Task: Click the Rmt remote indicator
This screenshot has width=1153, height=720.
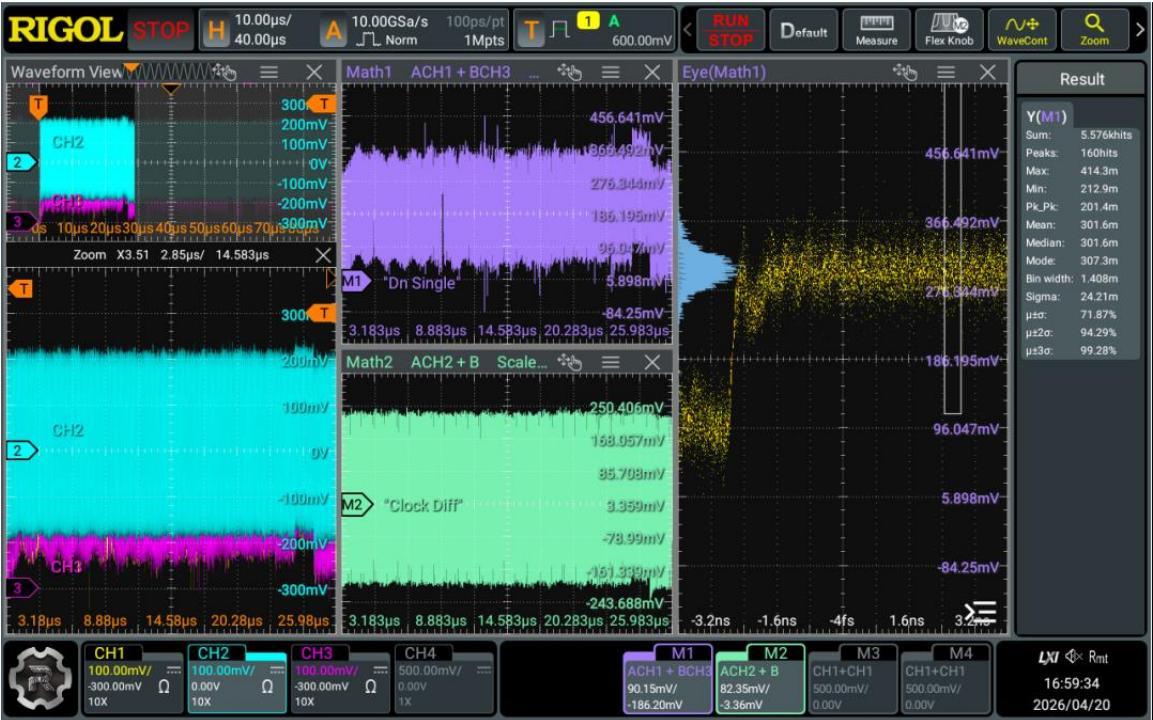Action: tap(1098, 657)
